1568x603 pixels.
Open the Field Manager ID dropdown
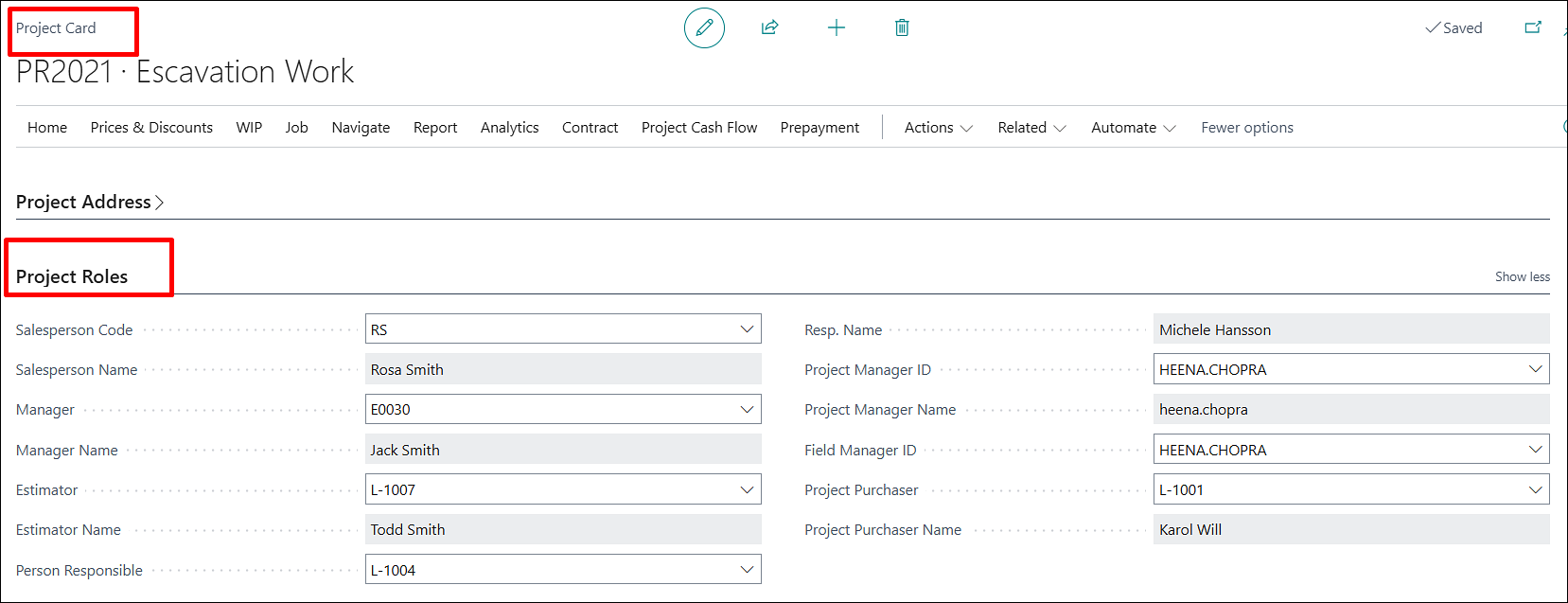click(1536, 450)
